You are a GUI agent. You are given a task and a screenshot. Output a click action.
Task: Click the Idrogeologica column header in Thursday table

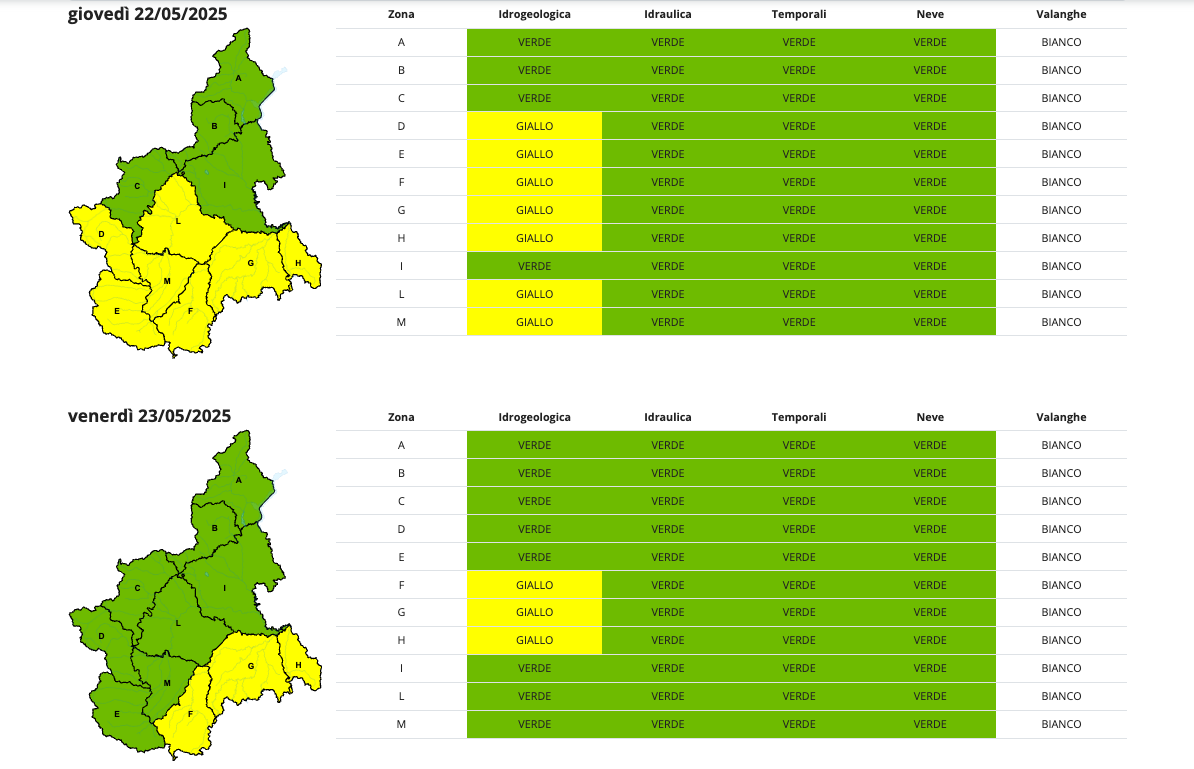(x=534, y=14)
